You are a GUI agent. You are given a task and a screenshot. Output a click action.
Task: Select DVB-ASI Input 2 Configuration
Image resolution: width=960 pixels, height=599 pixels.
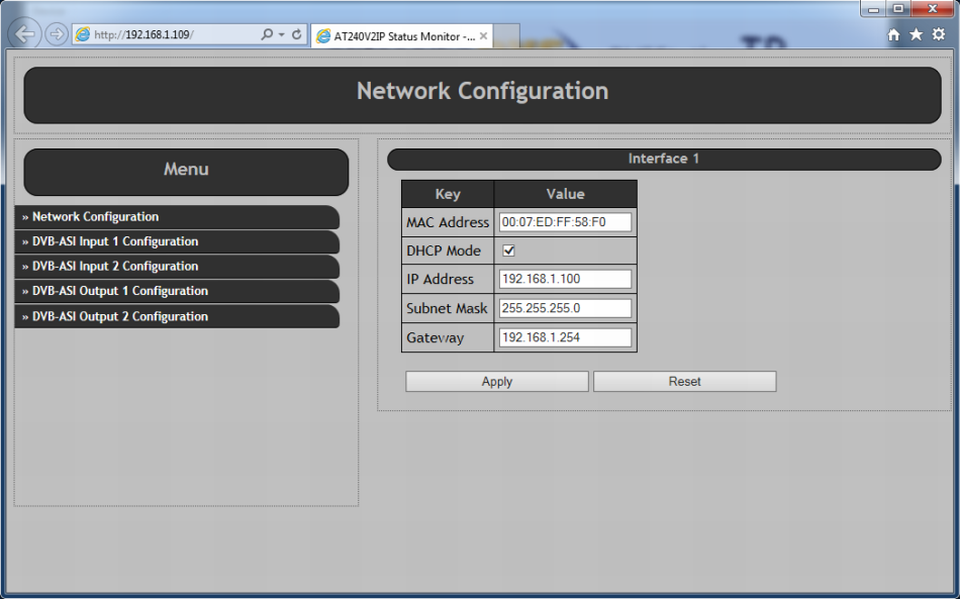[115, 267]
